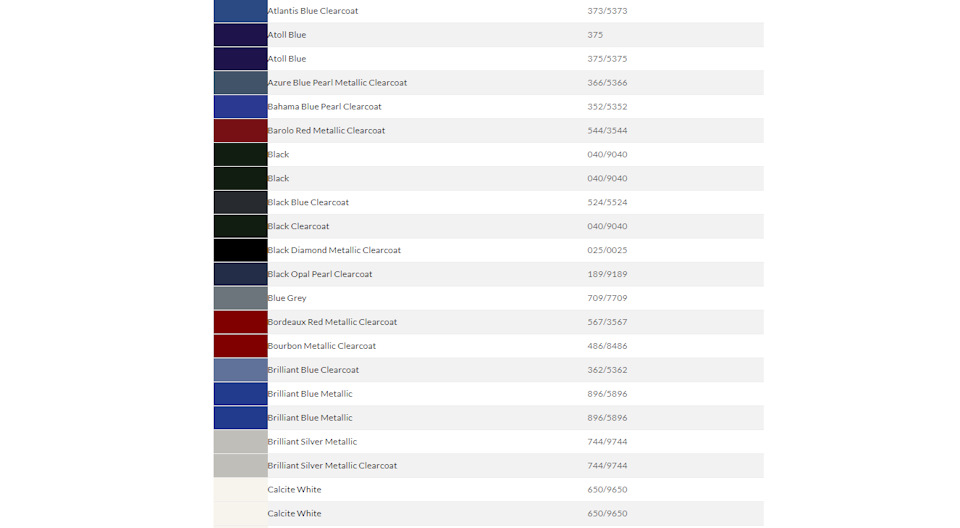Click paint code 709/7709
Image resolution: width=960 pixels, height=528 pixels.
tap(607, 298)
